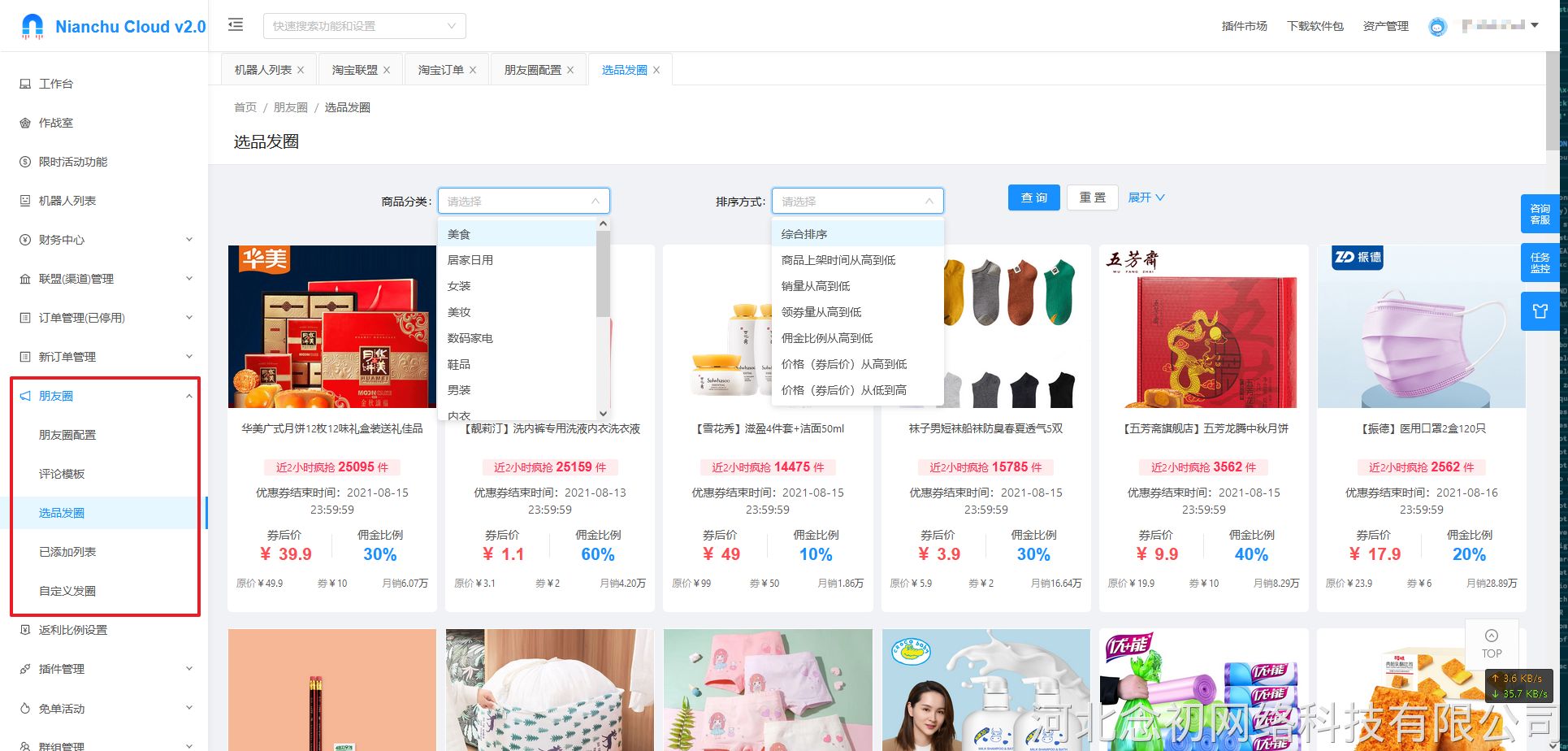Click the shirt skin theme icon

tap(1540, 311)
